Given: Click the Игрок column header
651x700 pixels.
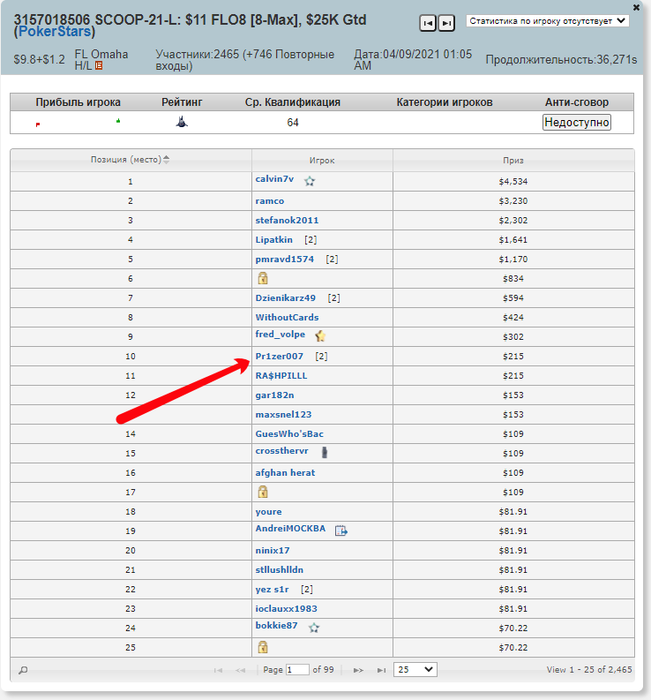Looking at the screenshot, I should pyautogui.click(x=322, y=160).
